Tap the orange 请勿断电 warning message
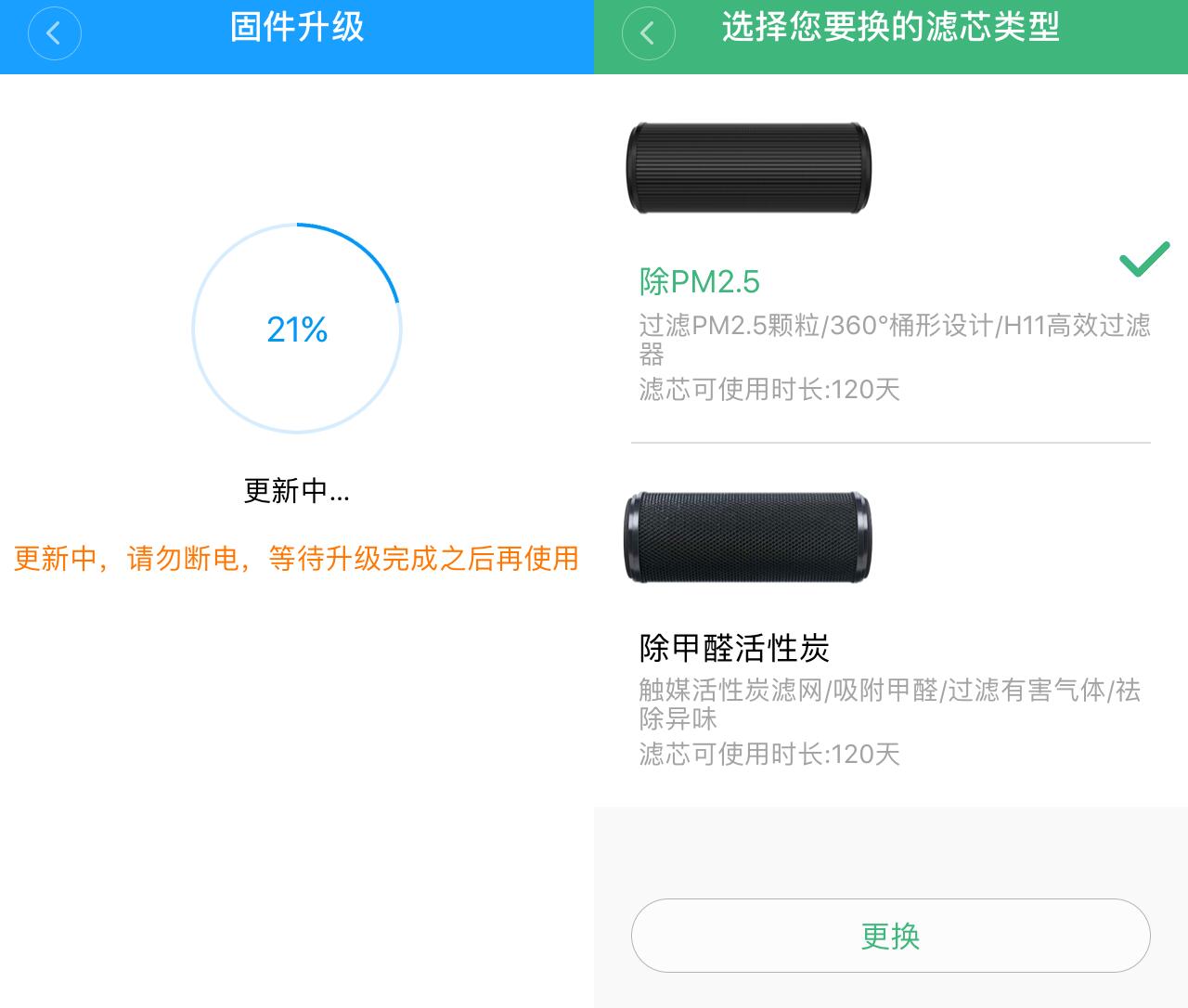 297,559
